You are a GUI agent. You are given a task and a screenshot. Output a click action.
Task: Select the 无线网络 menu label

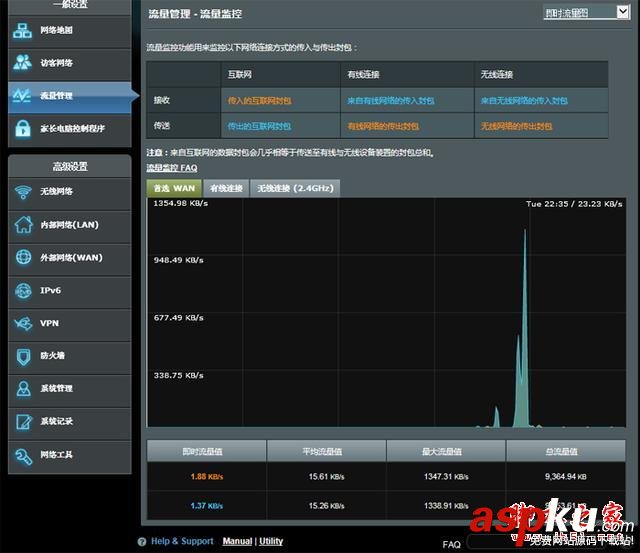56,191
